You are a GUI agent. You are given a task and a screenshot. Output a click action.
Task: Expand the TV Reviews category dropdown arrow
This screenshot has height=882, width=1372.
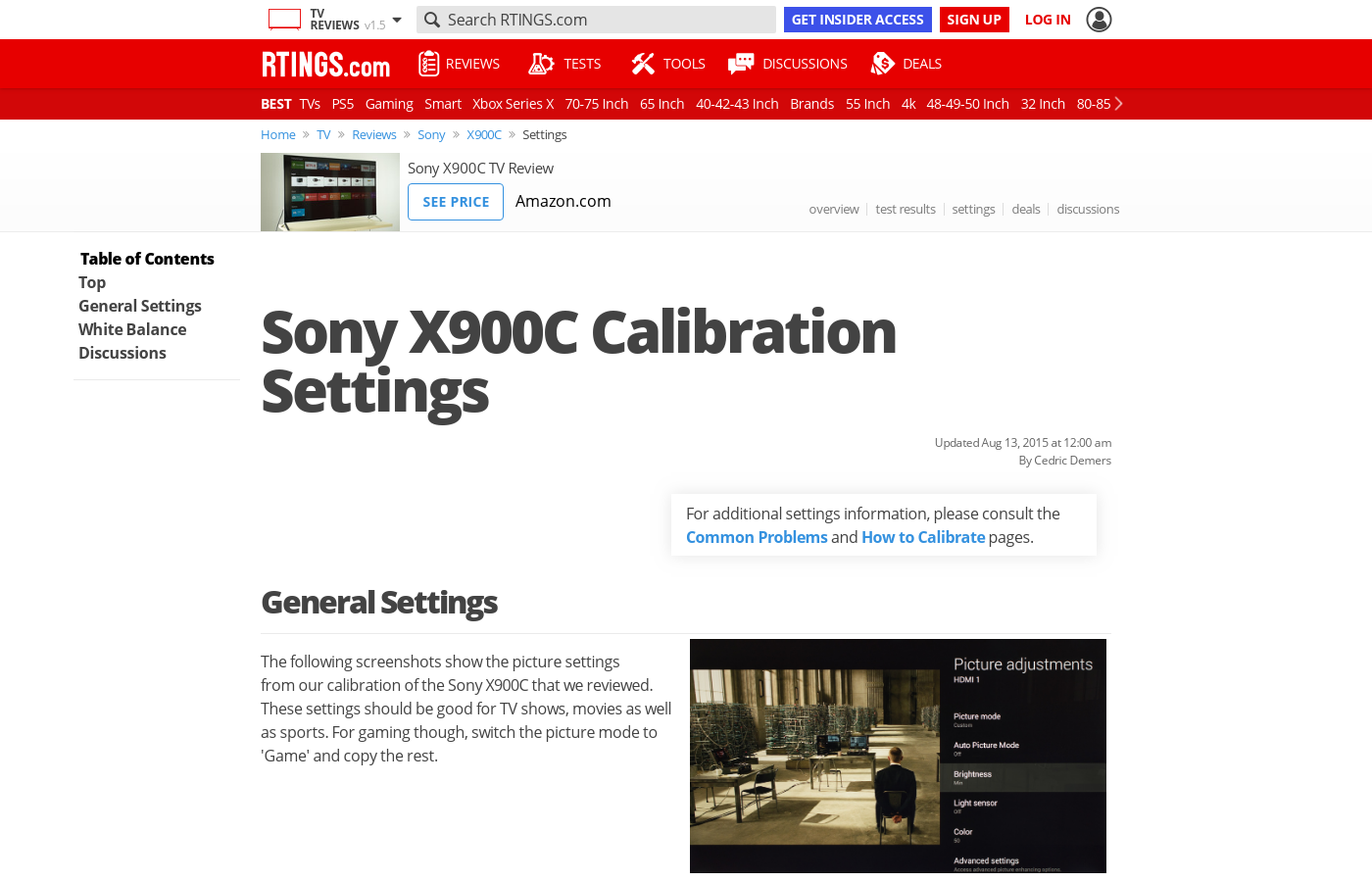tap(397, 20)
